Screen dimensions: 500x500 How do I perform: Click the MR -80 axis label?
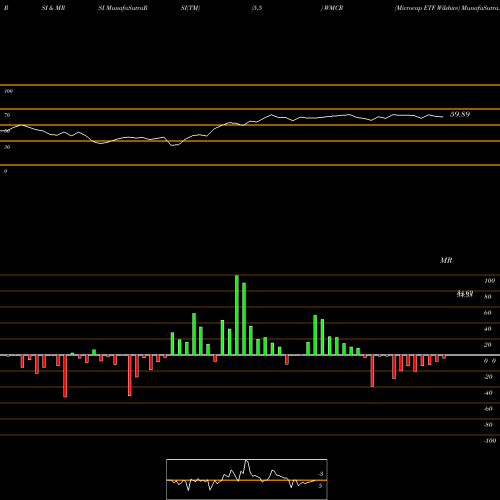pos(488,425)
